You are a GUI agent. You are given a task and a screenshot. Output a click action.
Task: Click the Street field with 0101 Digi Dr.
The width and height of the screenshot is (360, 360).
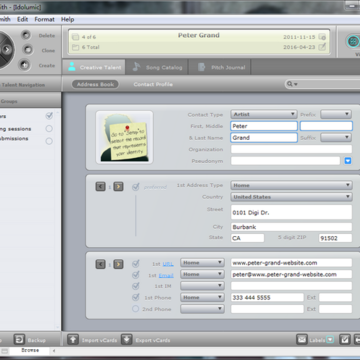(x=291, y=212)
